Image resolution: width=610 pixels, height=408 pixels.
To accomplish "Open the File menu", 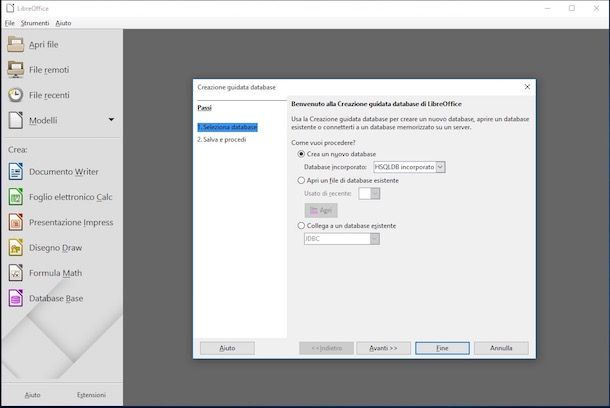I will click(10, 23).
